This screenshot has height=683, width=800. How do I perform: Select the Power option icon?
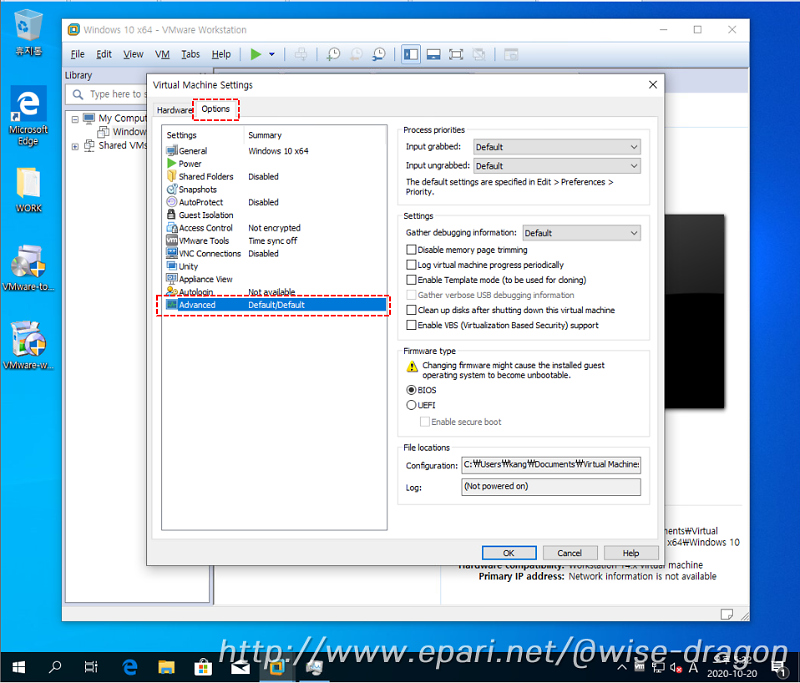tap(172, 163)
